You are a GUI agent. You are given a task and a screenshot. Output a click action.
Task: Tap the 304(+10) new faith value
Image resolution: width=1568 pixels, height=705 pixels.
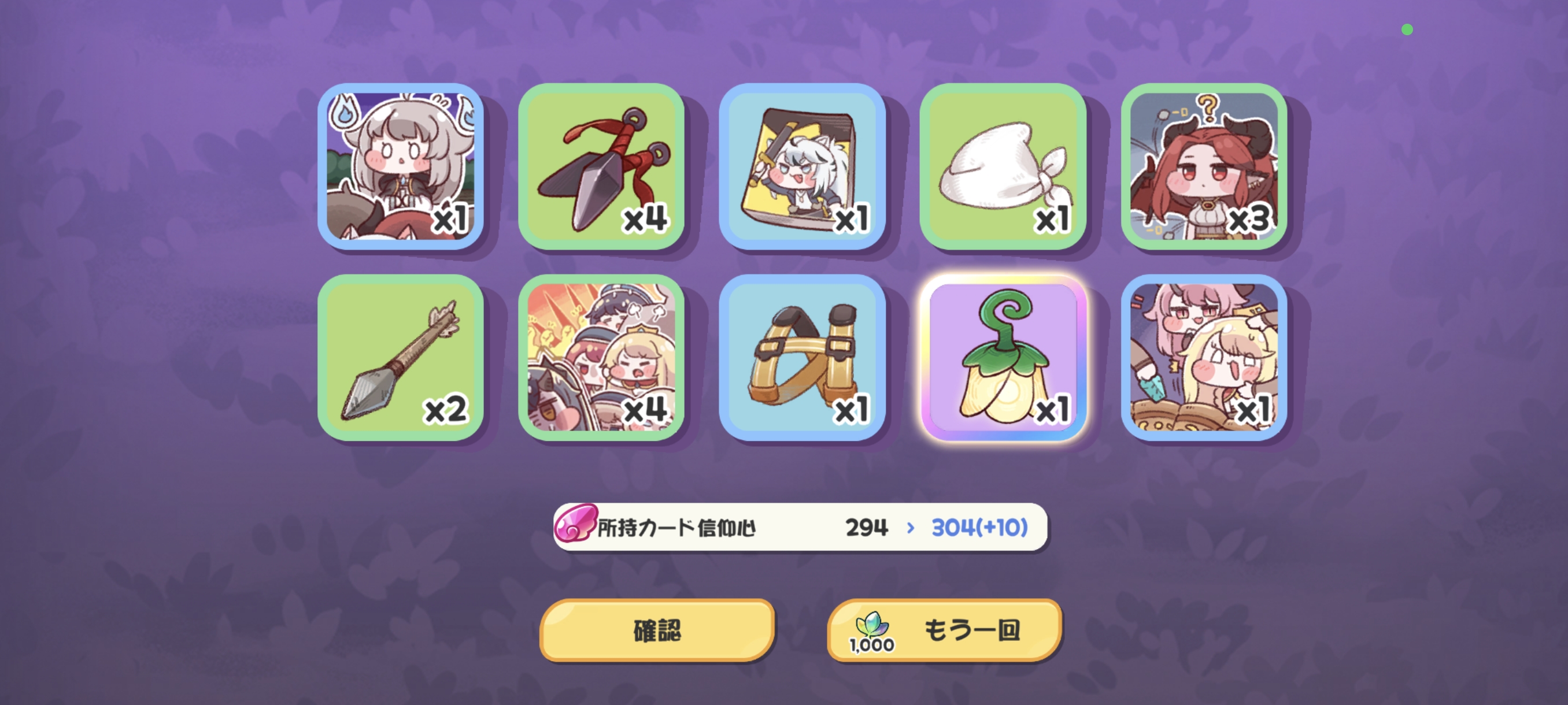(x=979, y=528)
